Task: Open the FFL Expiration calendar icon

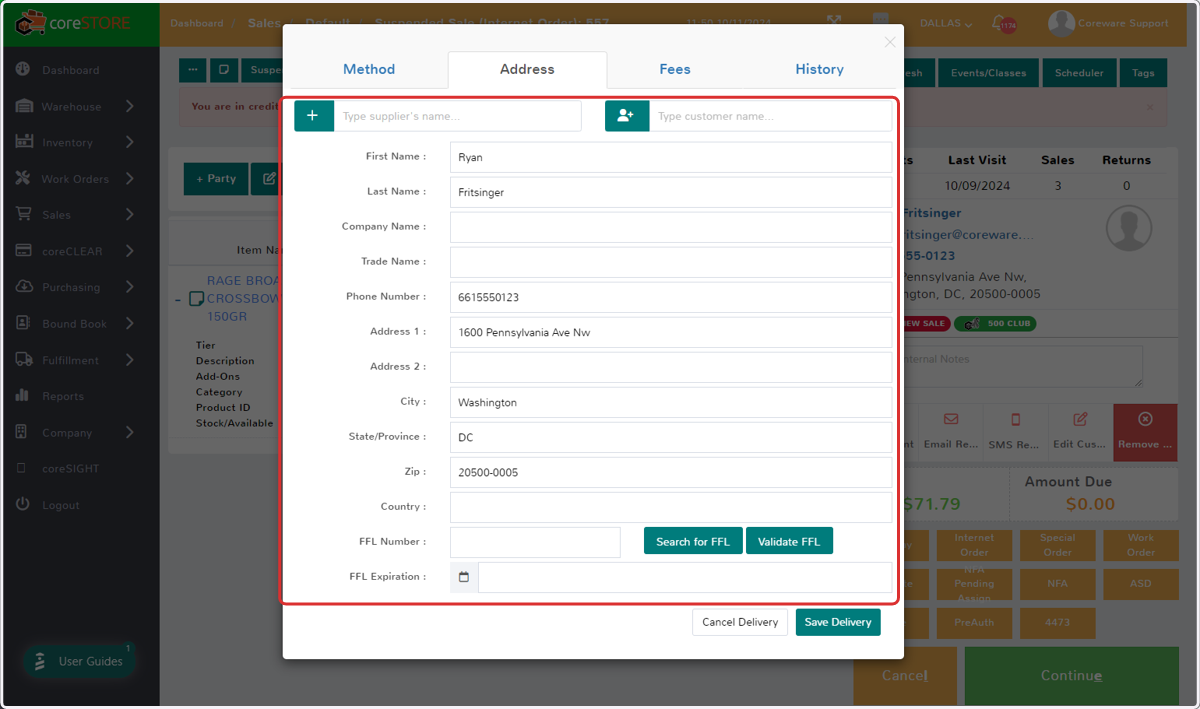Action: click(464, 577)
